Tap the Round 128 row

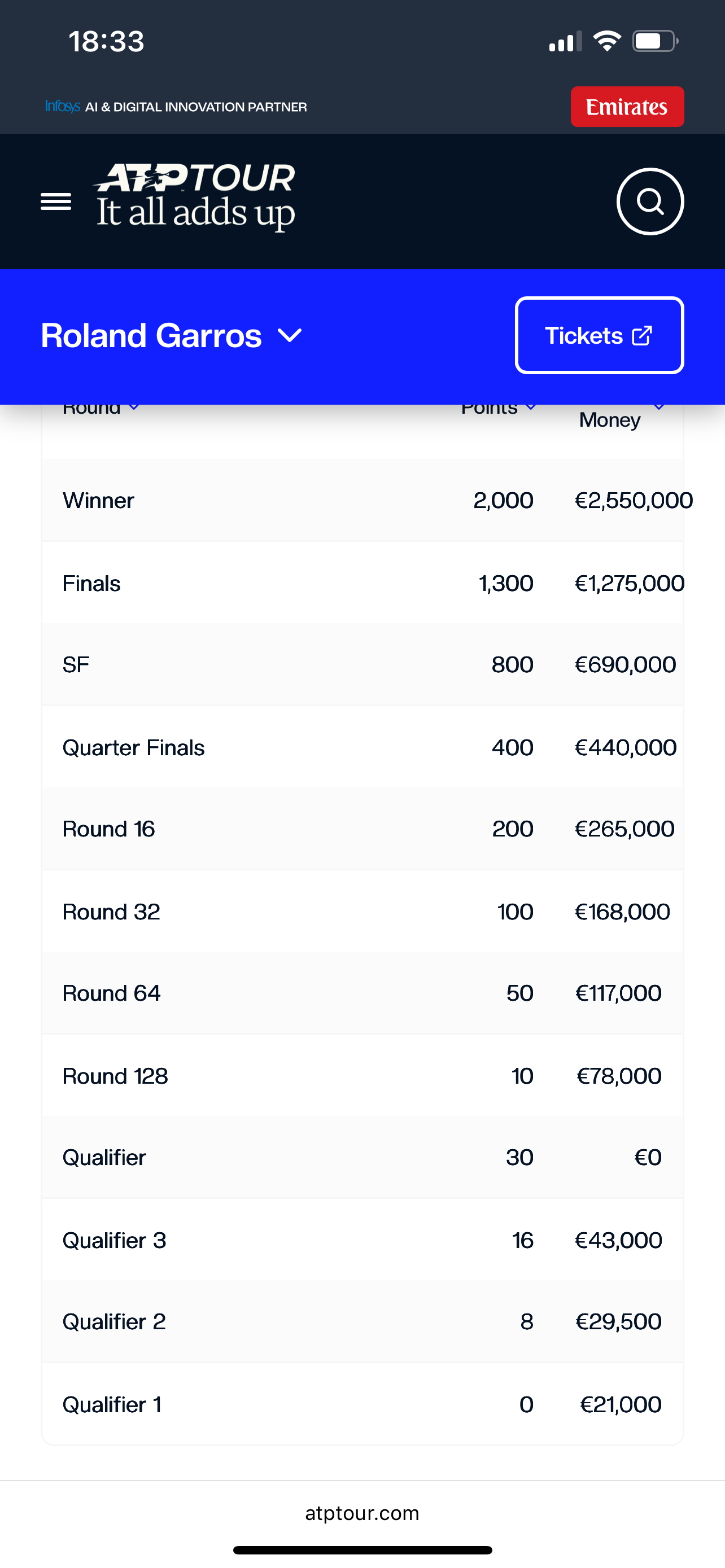point(362,1076)
